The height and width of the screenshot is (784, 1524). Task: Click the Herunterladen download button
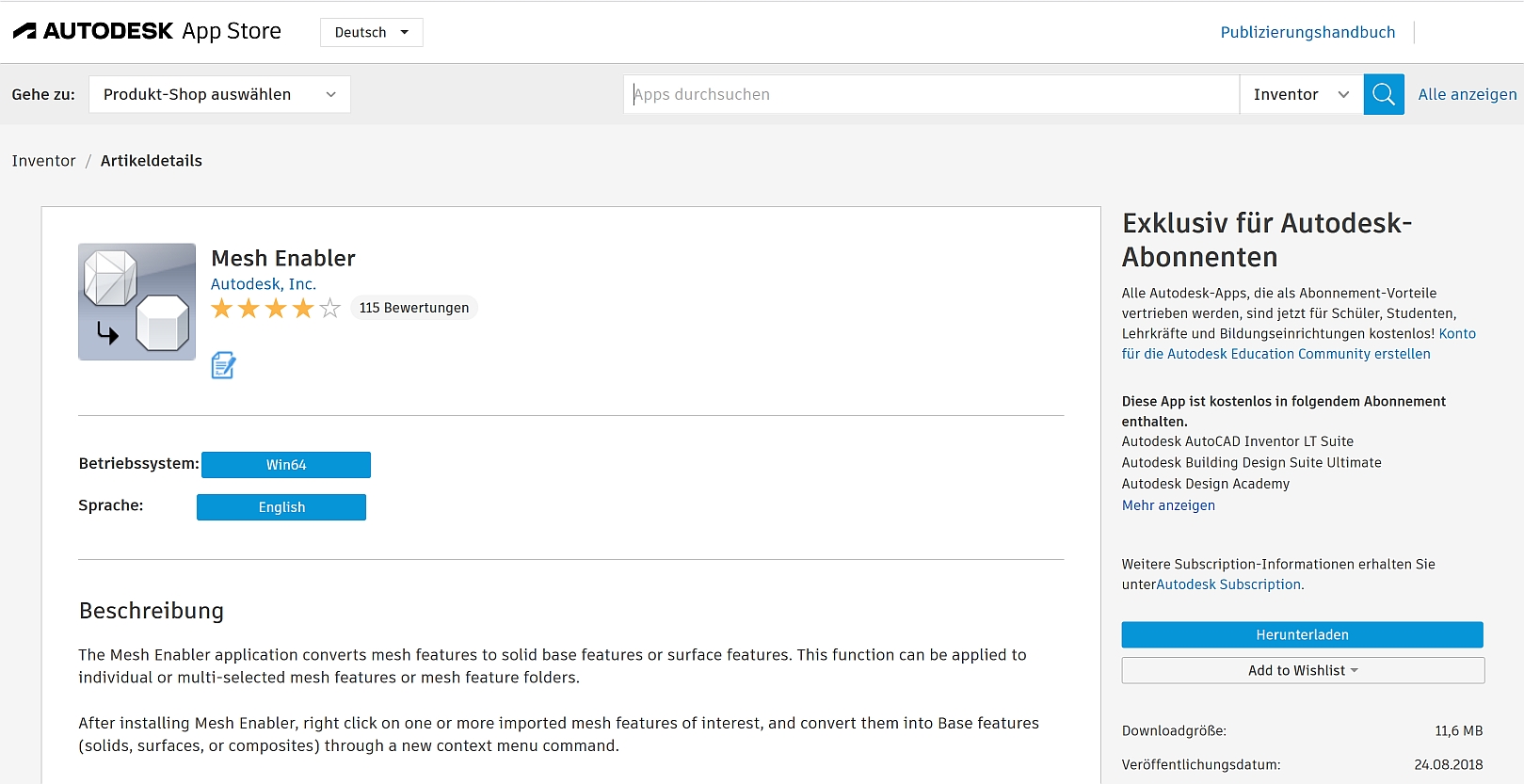click(x=1302, y=634)
